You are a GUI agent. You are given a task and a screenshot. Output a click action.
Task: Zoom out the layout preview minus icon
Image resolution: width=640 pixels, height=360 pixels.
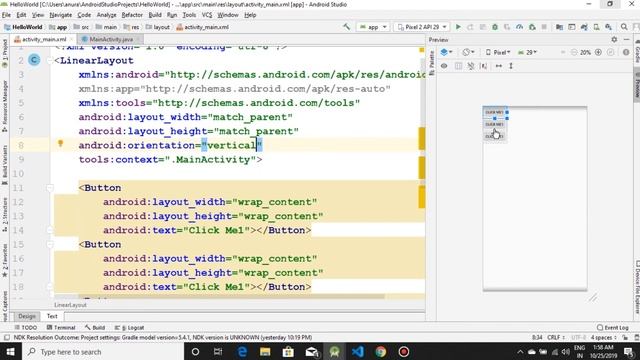[574, 52]
